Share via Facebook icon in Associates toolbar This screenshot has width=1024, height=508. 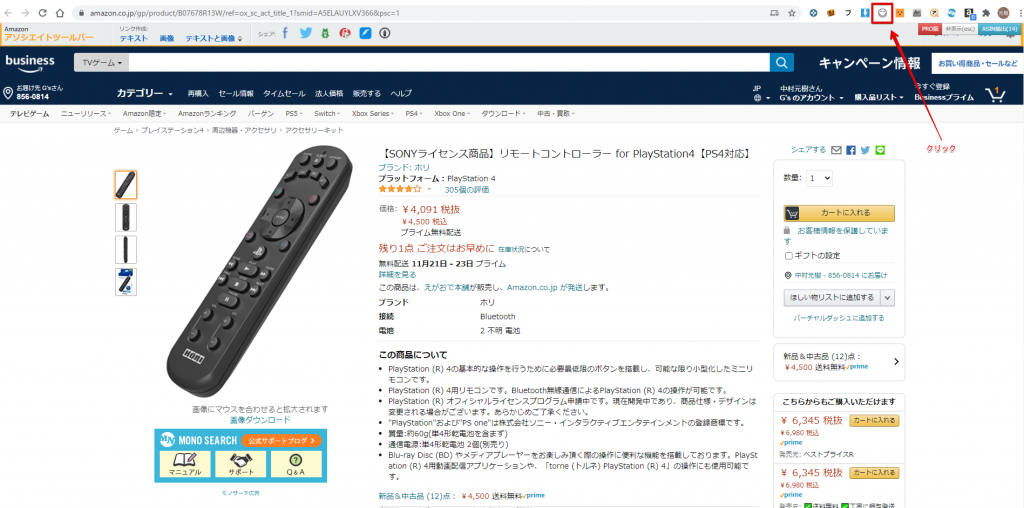point(285,33)
